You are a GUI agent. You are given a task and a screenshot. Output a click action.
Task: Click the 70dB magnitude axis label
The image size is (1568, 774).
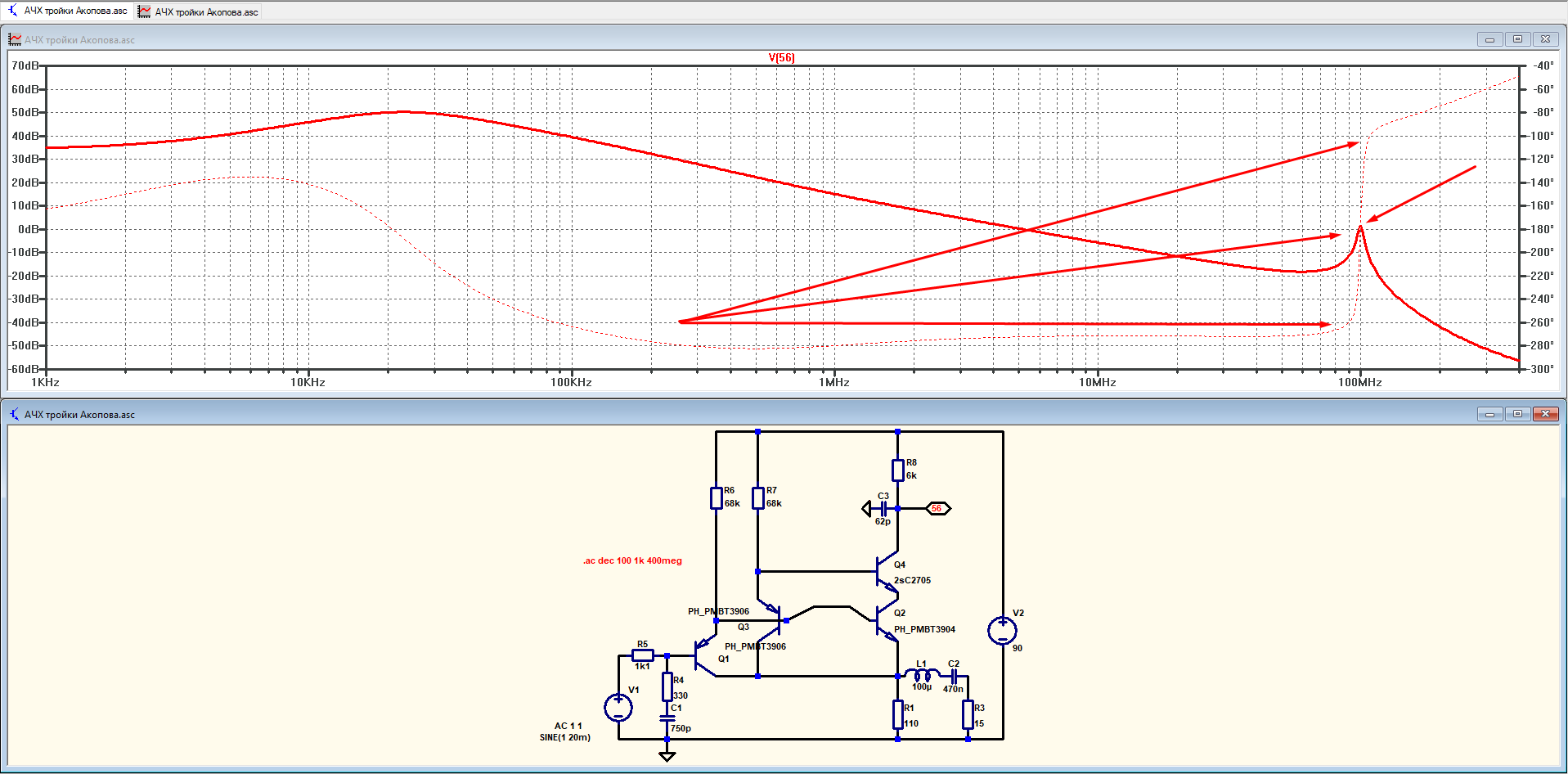click(25, 65)
